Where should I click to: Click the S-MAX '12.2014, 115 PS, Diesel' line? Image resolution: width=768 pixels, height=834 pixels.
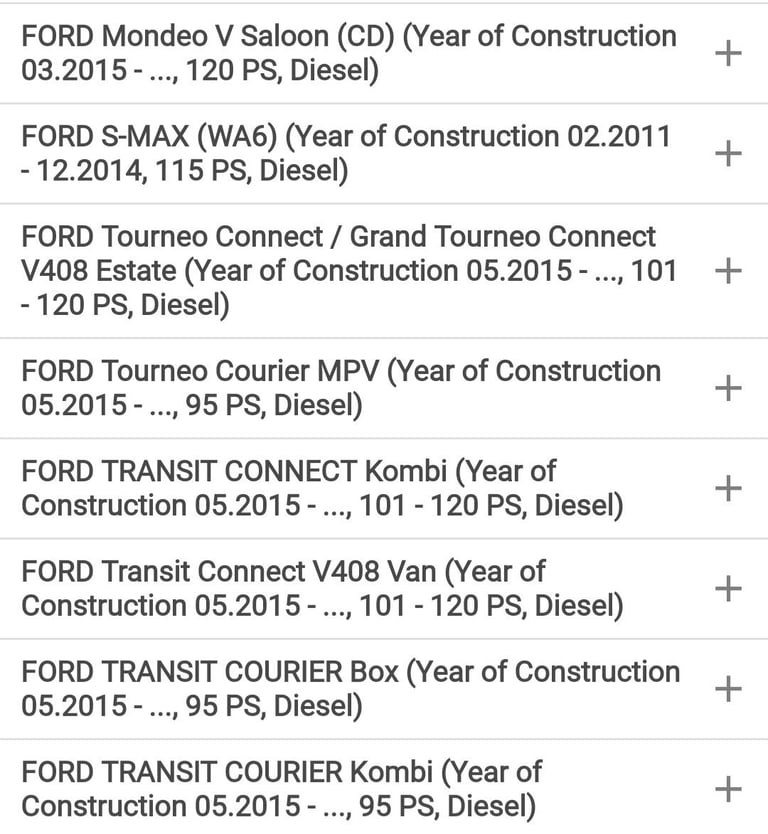click(185, 171)
